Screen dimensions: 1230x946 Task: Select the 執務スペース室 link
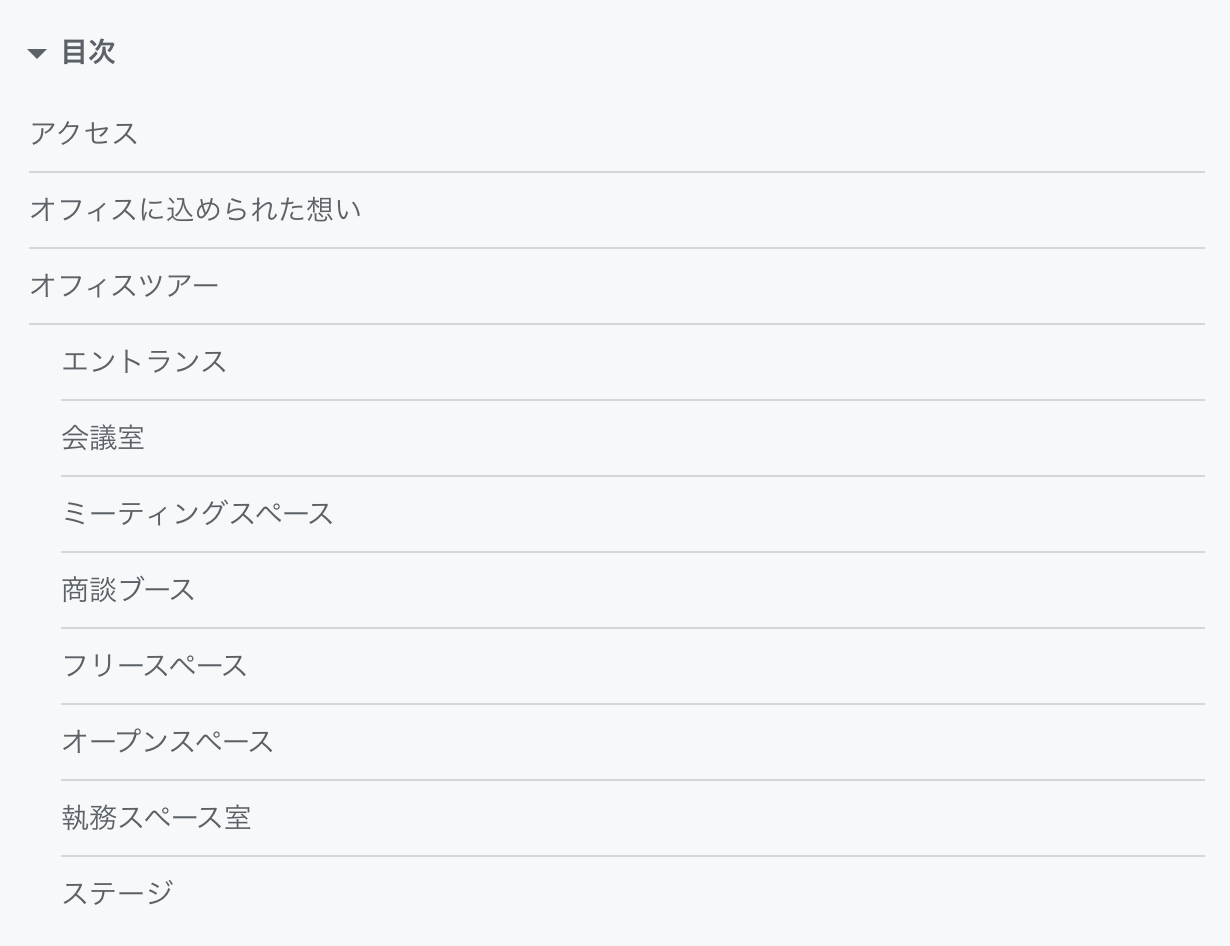pos(156,817)
